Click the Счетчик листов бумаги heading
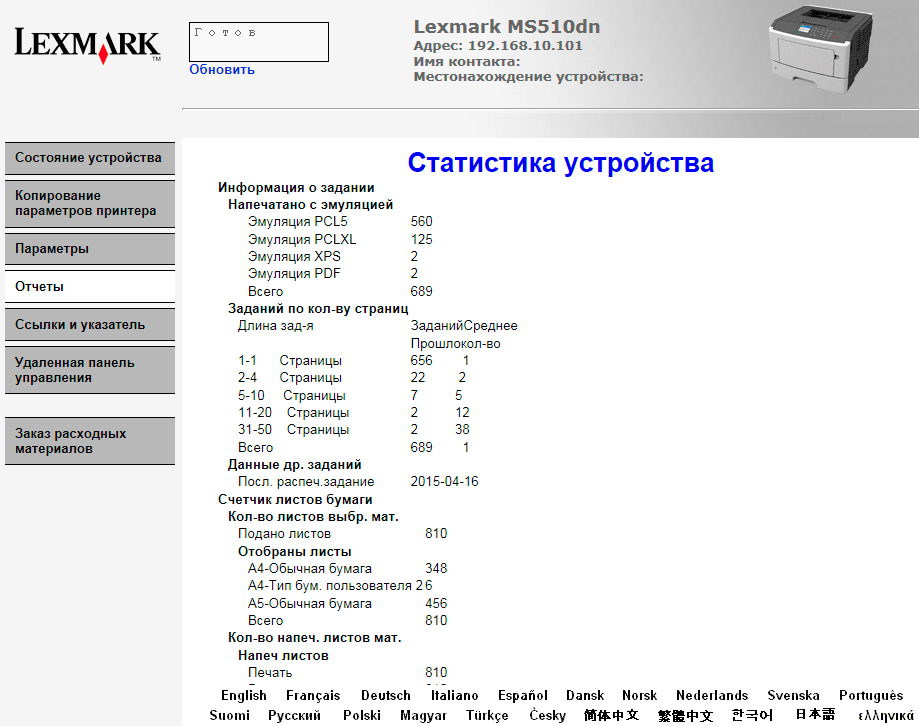The height and width of the screenshot is (726, 919). (x=295, y=499)
